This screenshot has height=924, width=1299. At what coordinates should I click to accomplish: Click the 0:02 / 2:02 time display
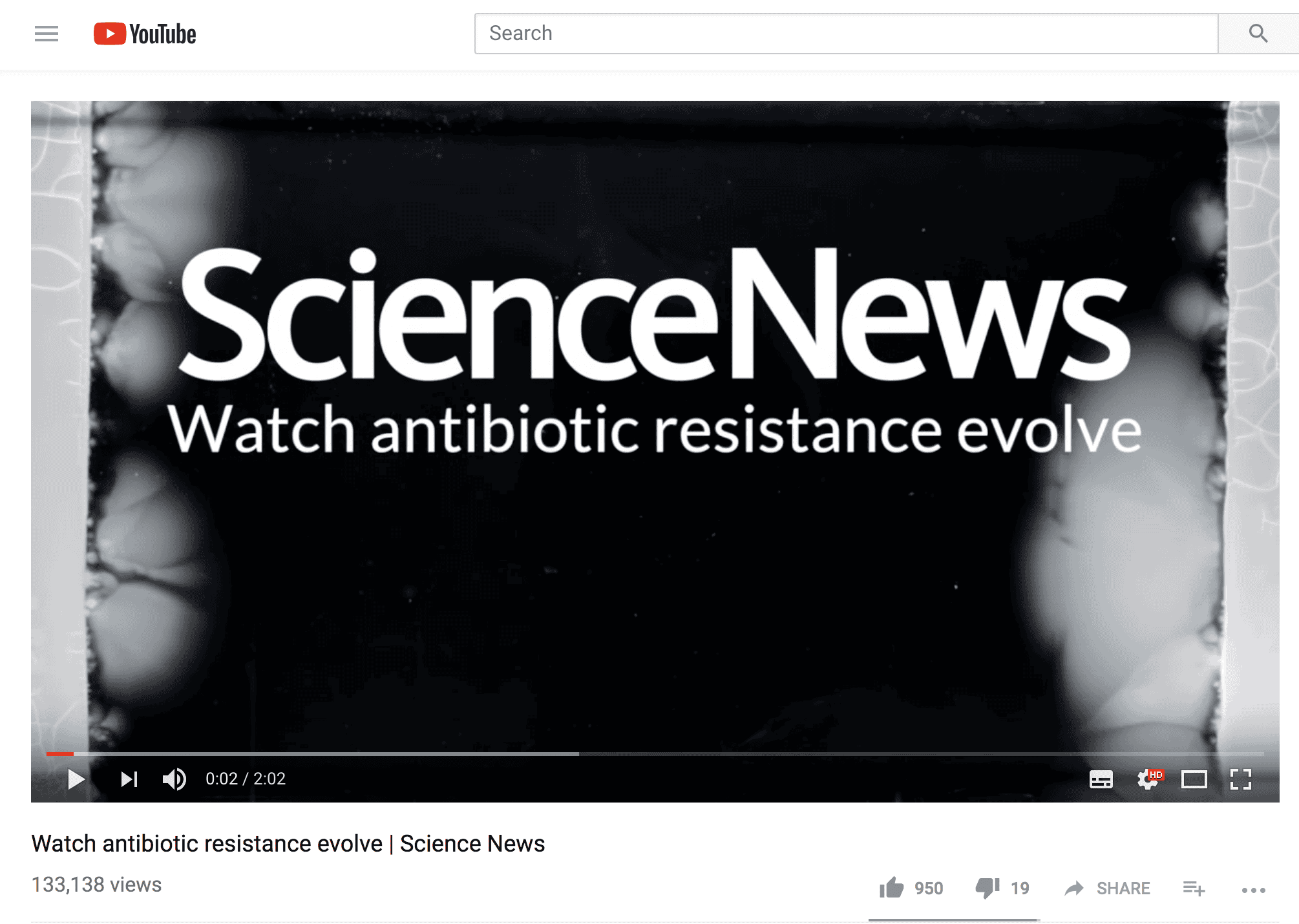click(246, 779)
